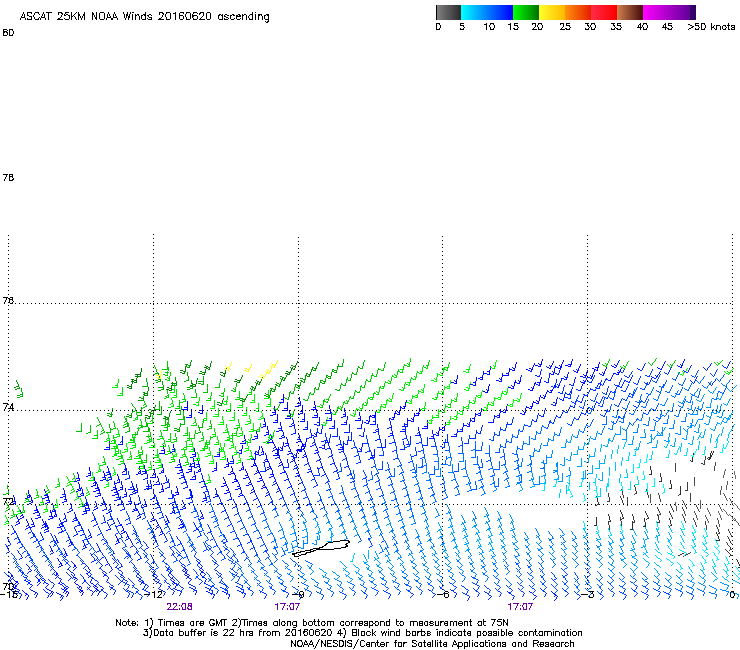Screen dimensions: 740x650
Task: Click the '-3' longitude axis label
Action: click(x=588, y=595)
